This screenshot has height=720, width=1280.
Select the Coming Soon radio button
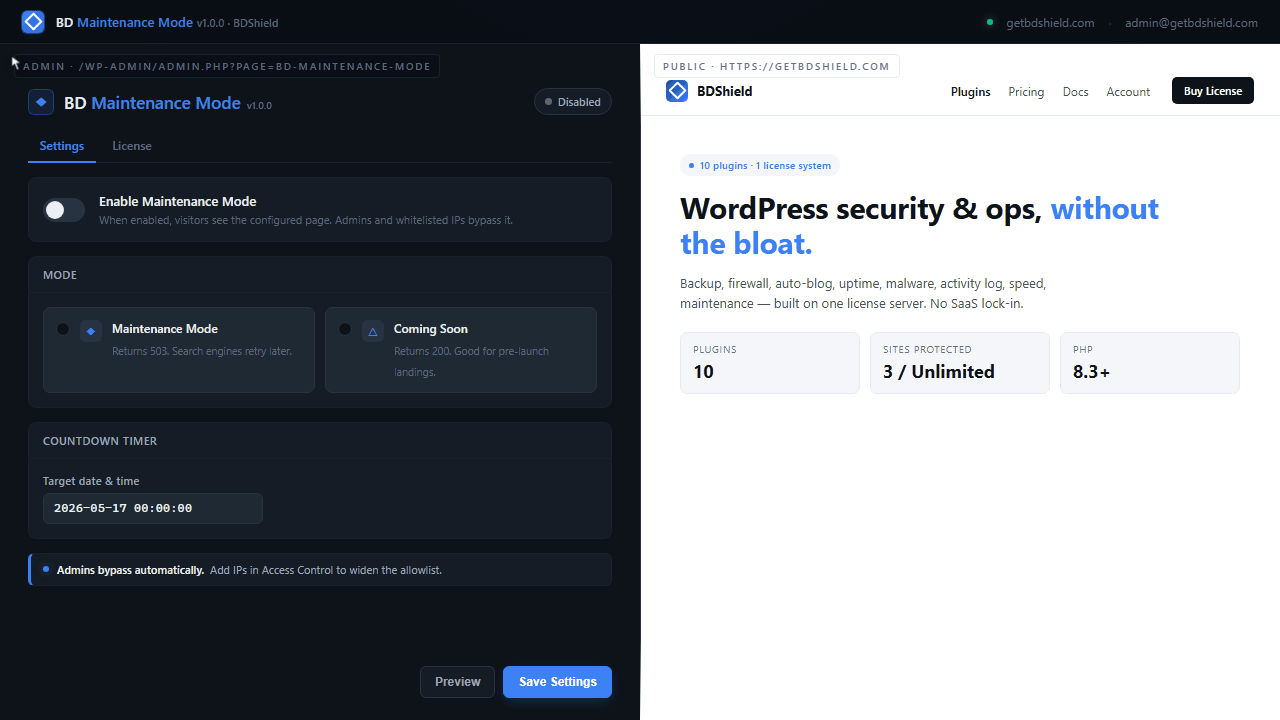pyautogui.click(x=345, y=329)
